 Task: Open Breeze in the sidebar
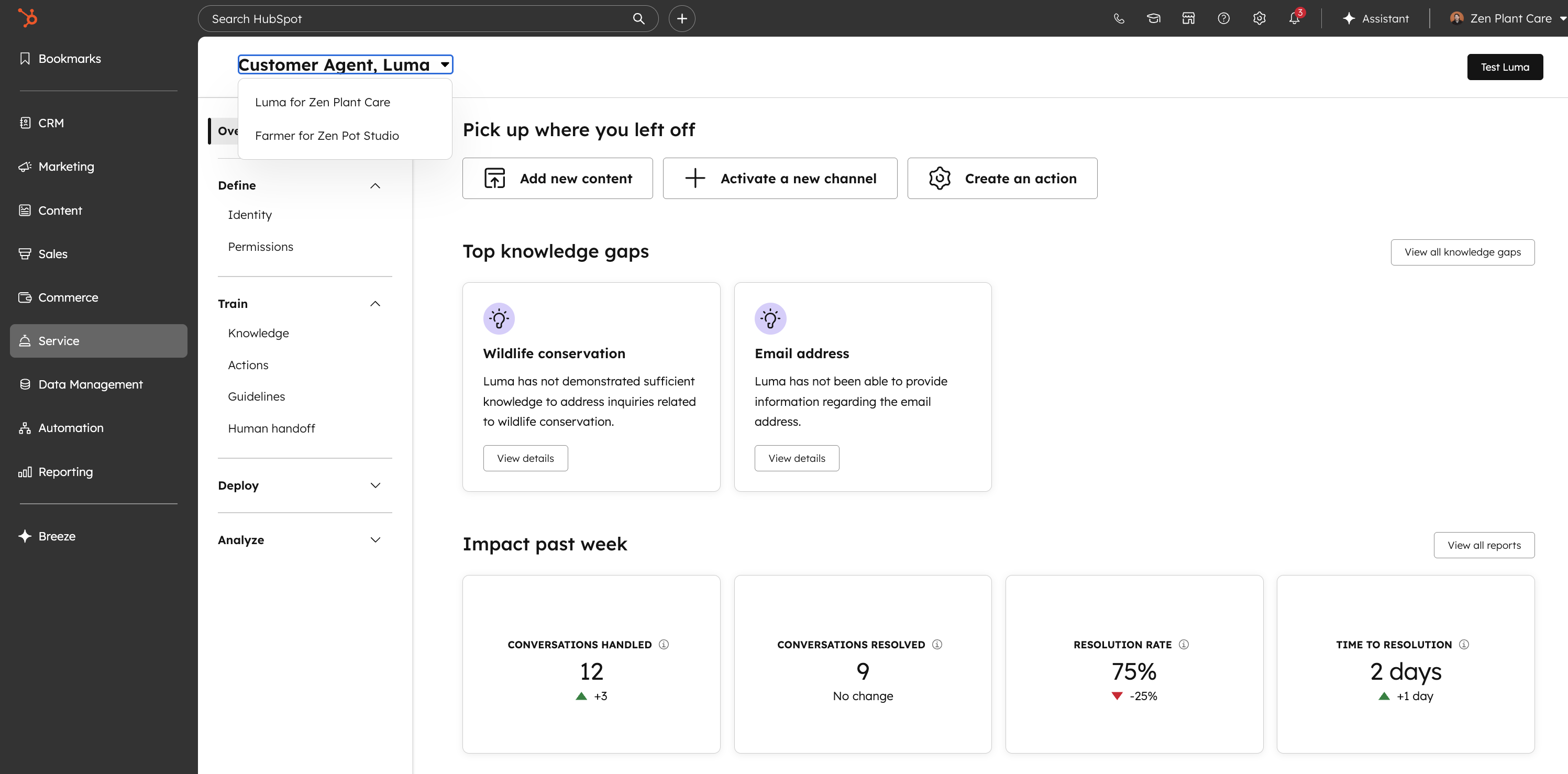tap(98, 536)
